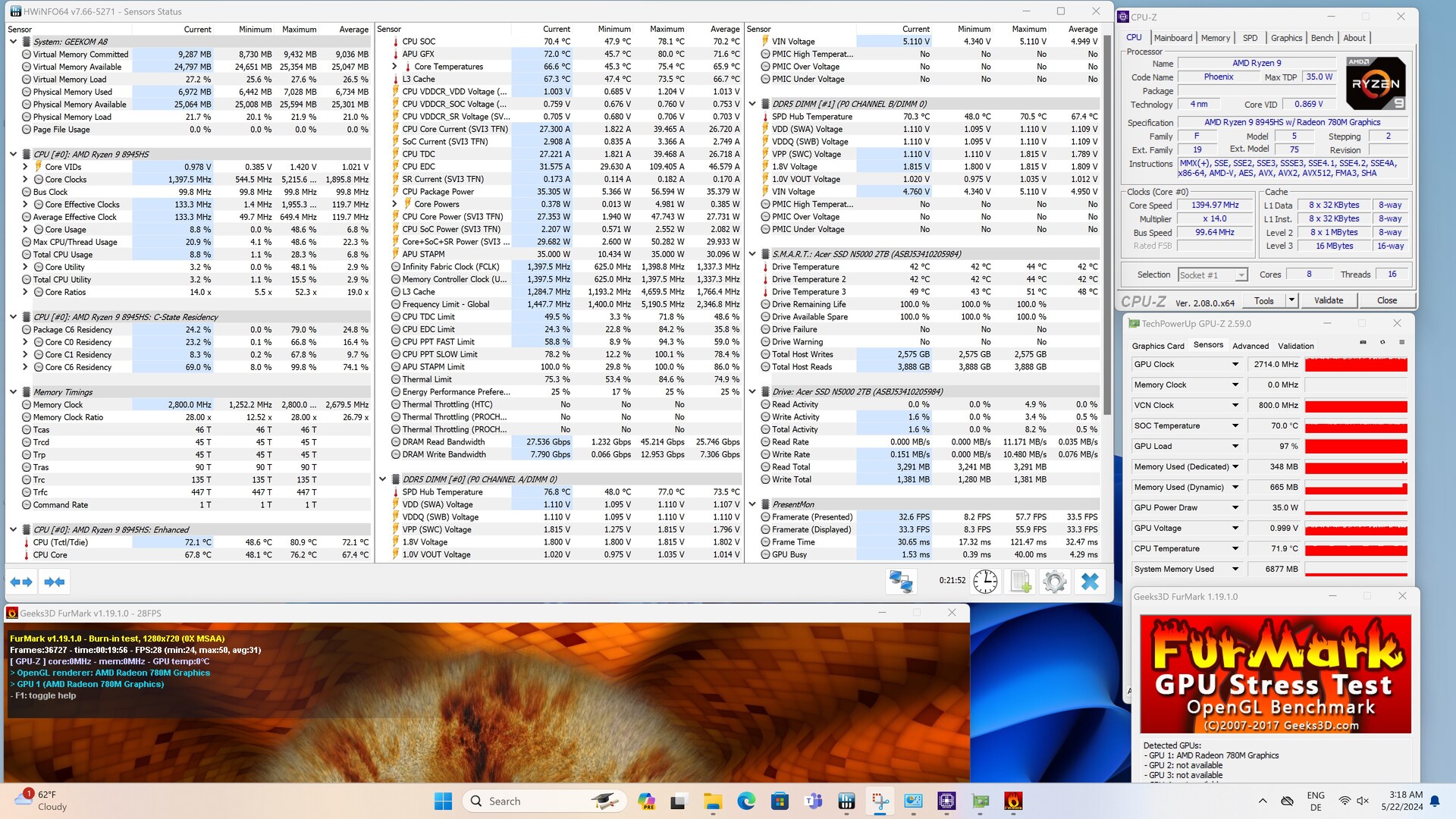Click the Validate button in CPU-Z
Image resolution: width=1456 pixels, height=819 pixels.
tap(1328, 300)
